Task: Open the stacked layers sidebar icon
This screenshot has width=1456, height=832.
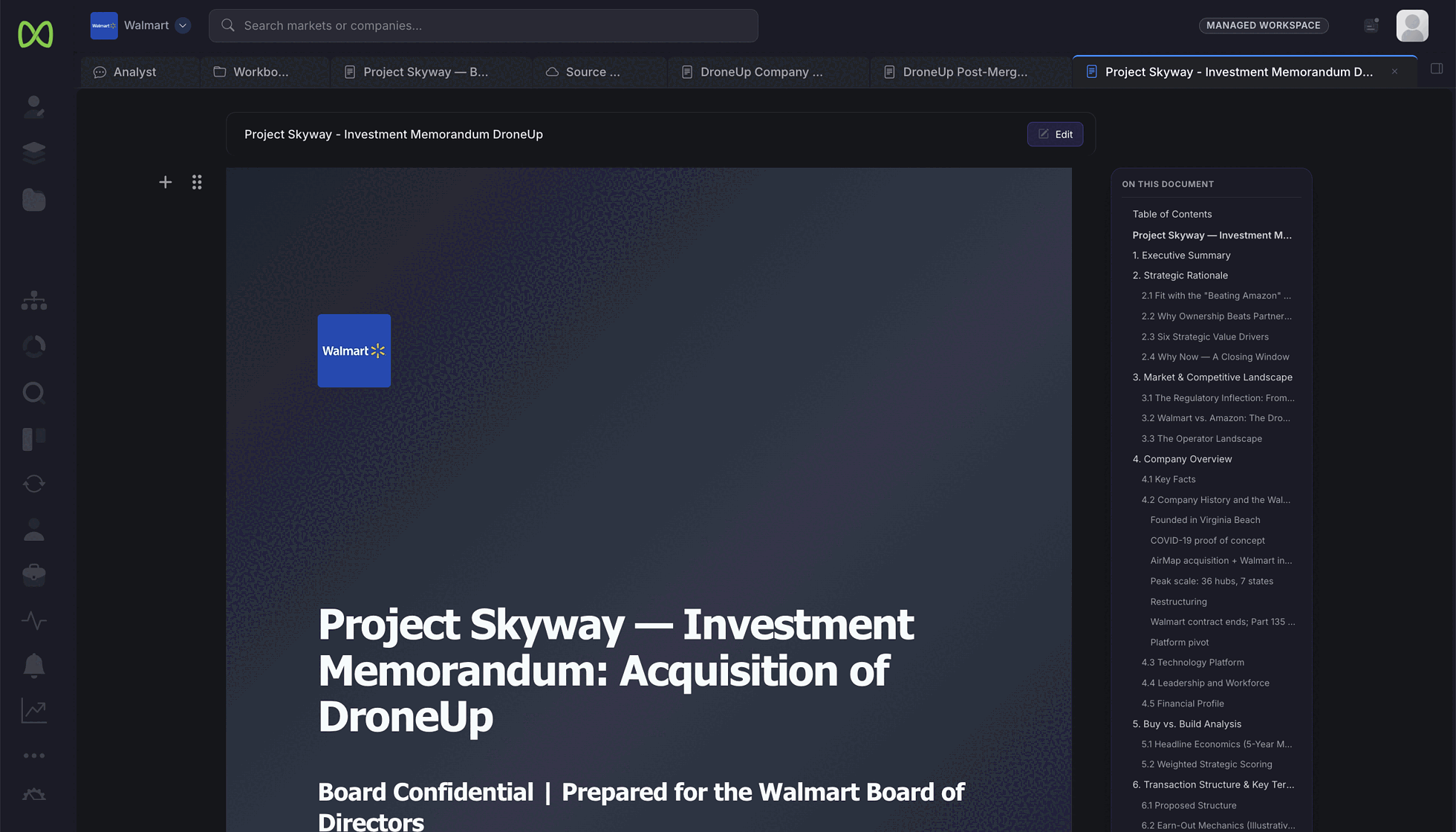Action: click(x=33, y=152)
